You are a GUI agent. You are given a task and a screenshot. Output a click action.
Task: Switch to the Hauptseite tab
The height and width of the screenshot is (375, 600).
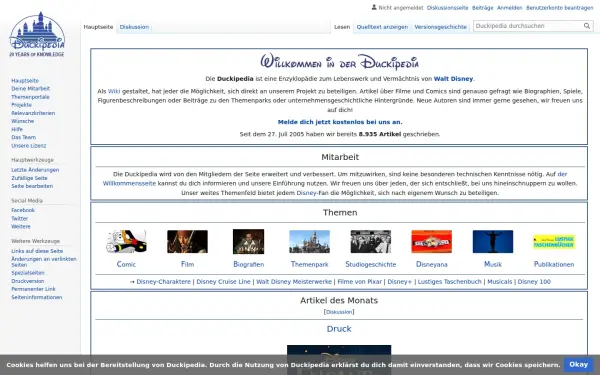[x=98, y=27]
